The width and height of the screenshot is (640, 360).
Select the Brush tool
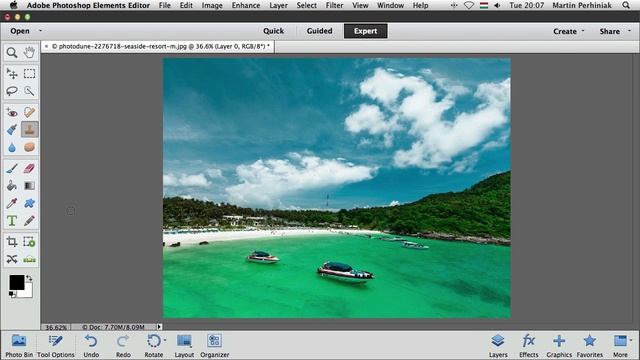click(x=12, y=168)
